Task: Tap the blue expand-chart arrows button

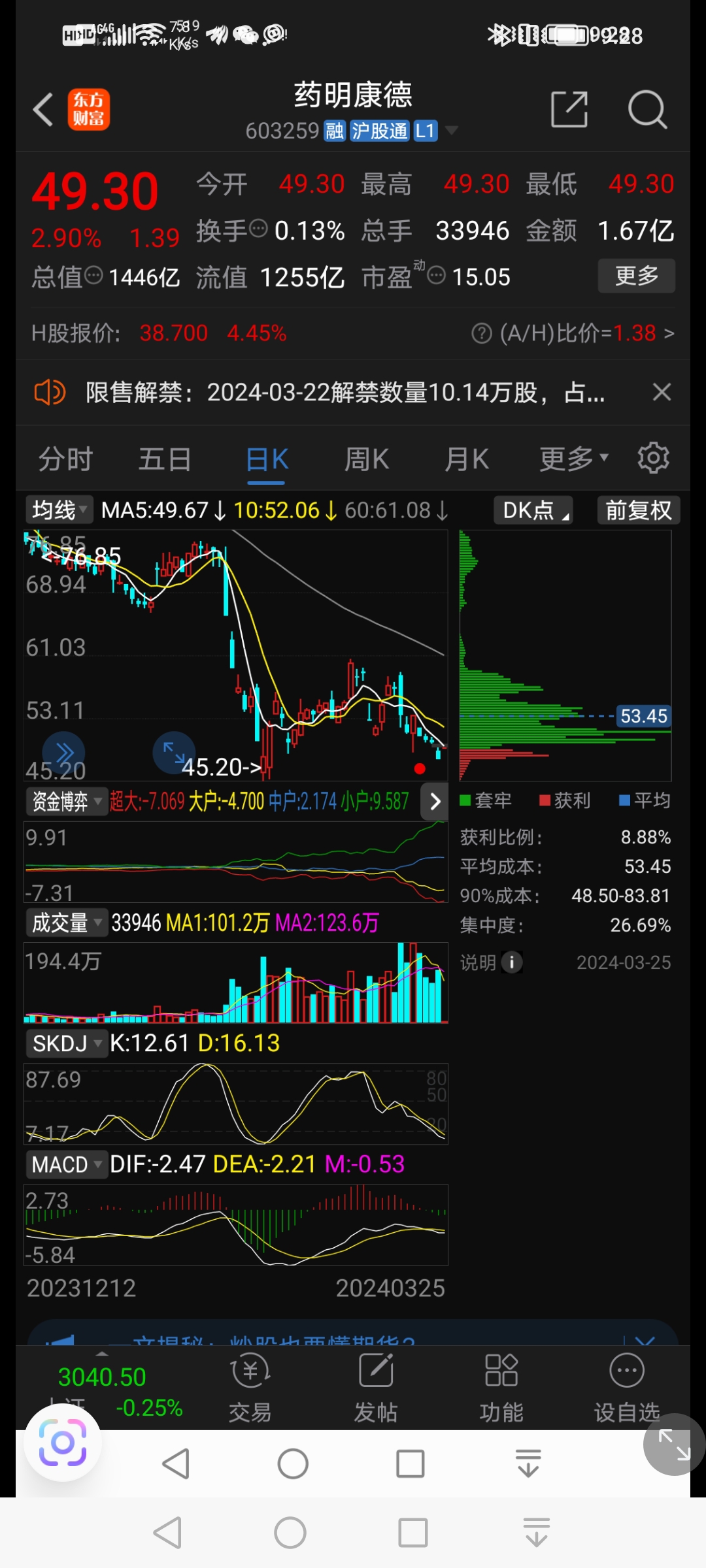Action: tap(174, 753)
